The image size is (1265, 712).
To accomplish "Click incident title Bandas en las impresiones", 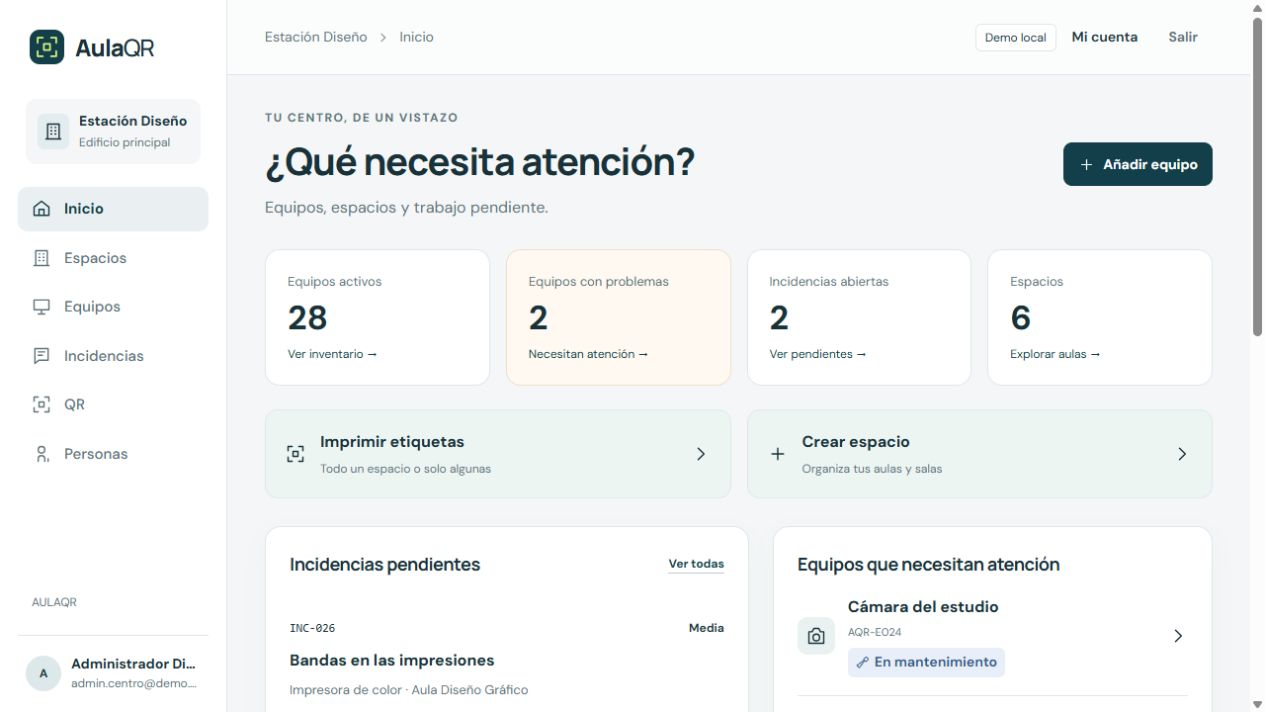I will pos(392,660).
